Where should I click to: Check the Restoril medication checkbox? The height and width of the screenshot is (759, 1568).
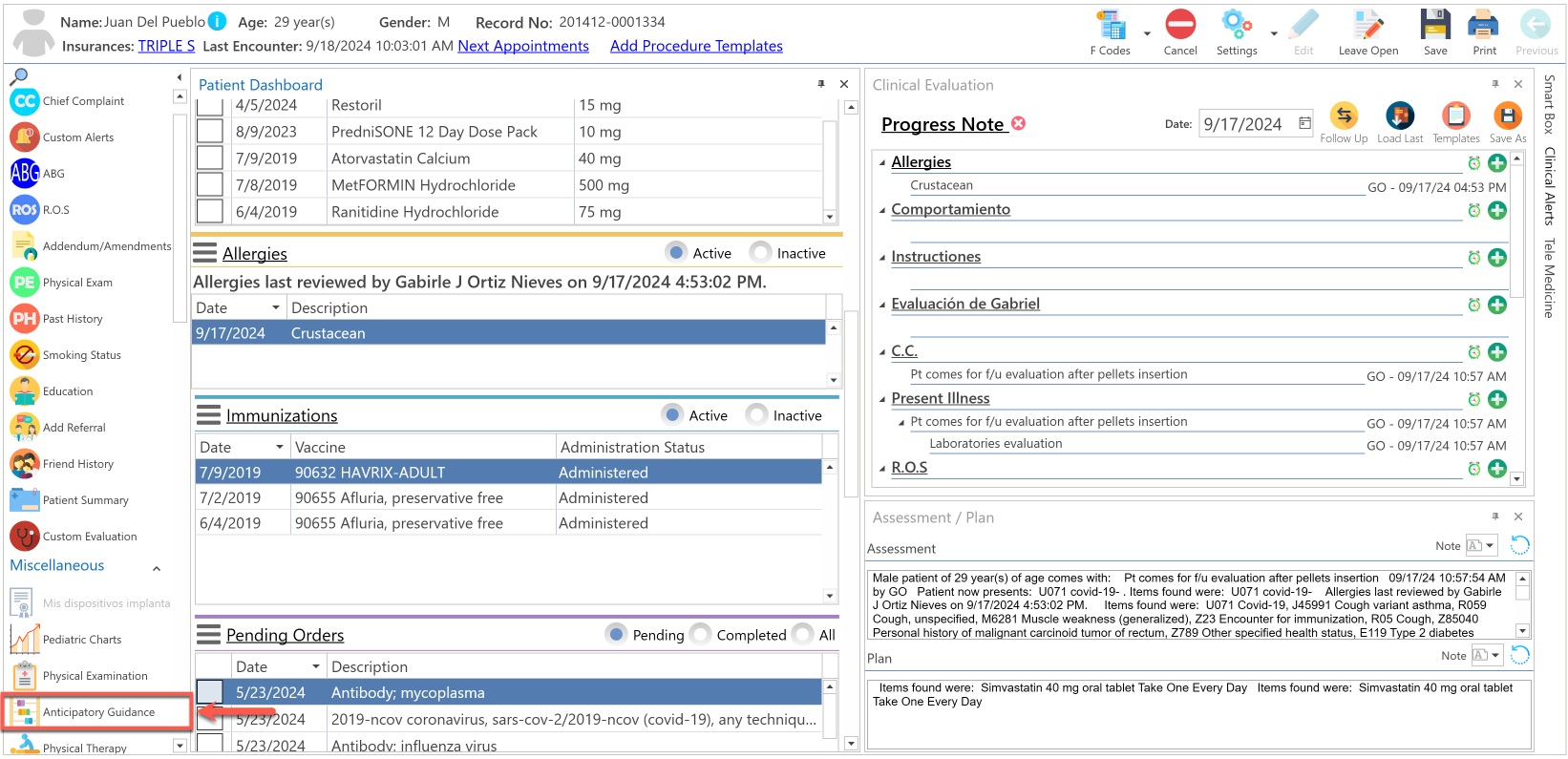pyautogui.click(x=209, y=105)
